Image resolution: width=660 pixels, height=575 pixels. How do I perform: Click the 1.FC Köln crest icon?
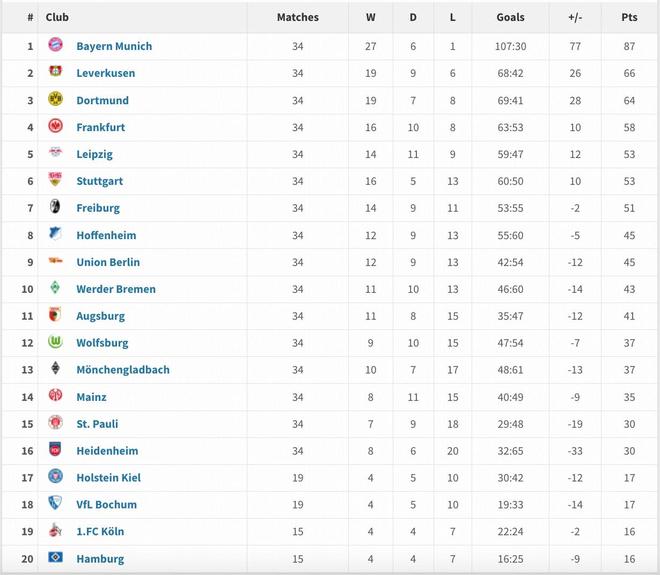pos(55,531)
